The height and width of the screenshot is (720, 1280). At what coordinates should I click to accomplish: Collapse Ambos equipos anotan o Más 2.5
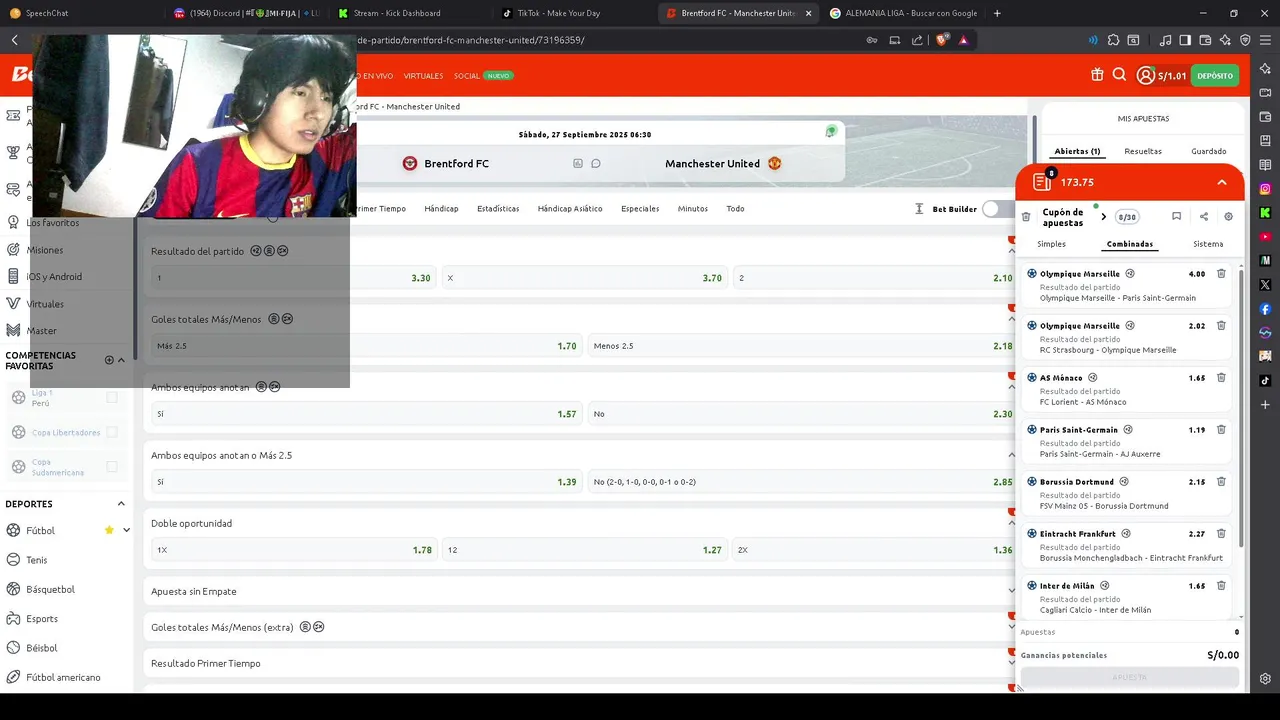click(x=1011, y=455)
